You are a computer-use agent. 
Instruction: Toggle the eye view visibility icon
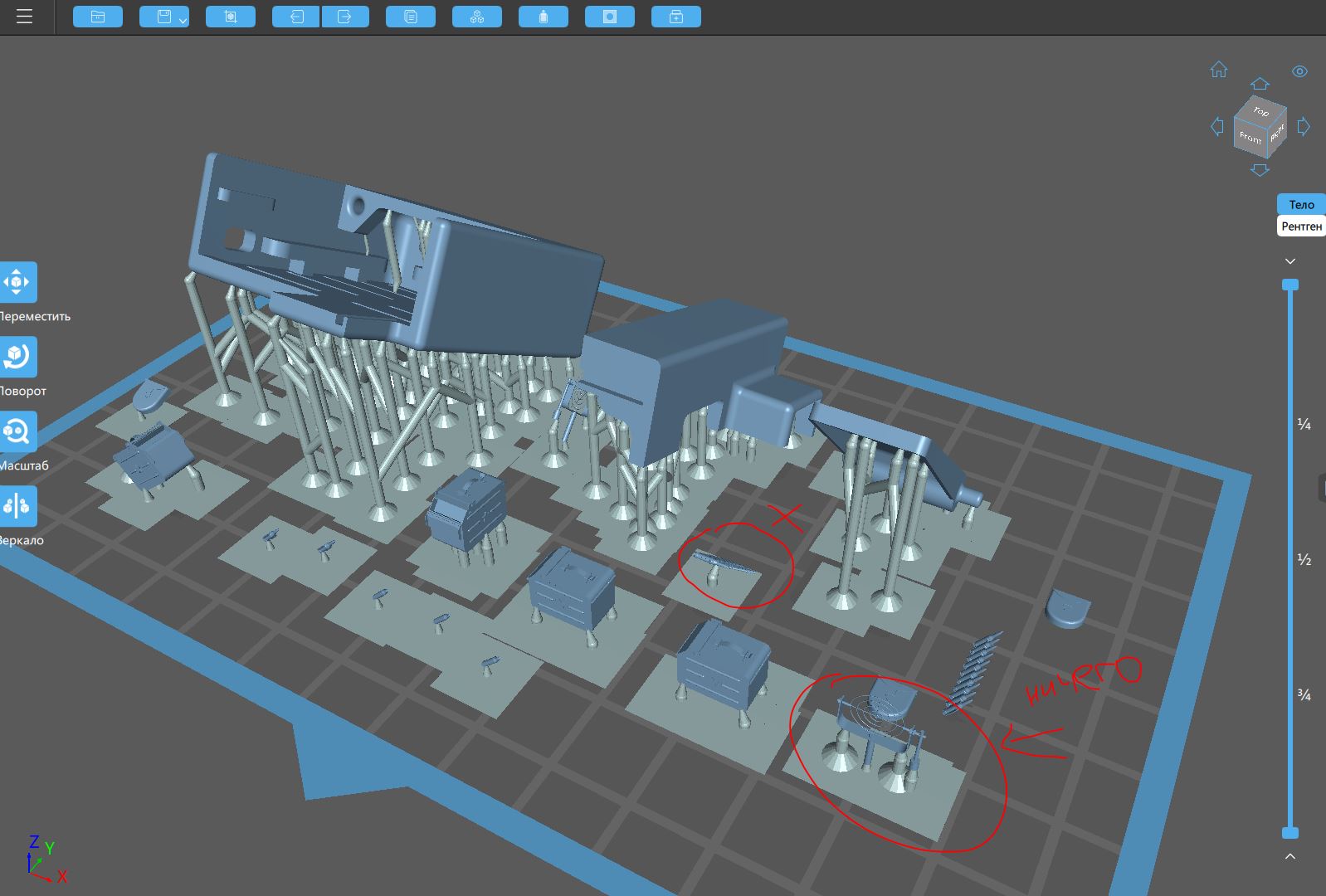click(x=1299, y=71)
